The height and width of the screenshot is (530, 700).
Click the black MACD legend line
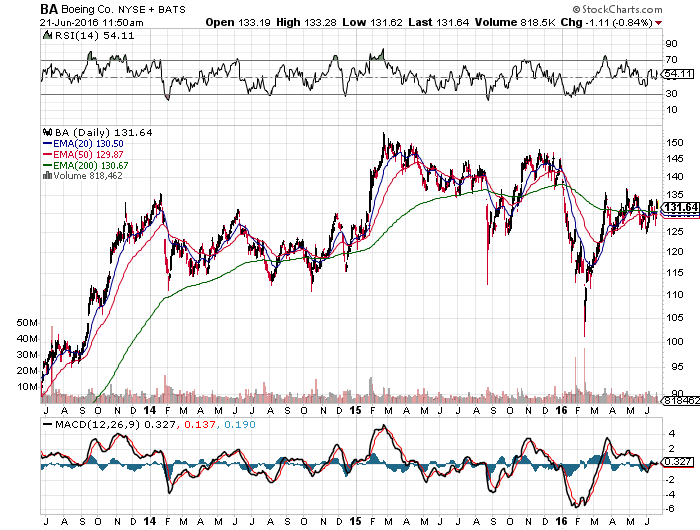47,424
